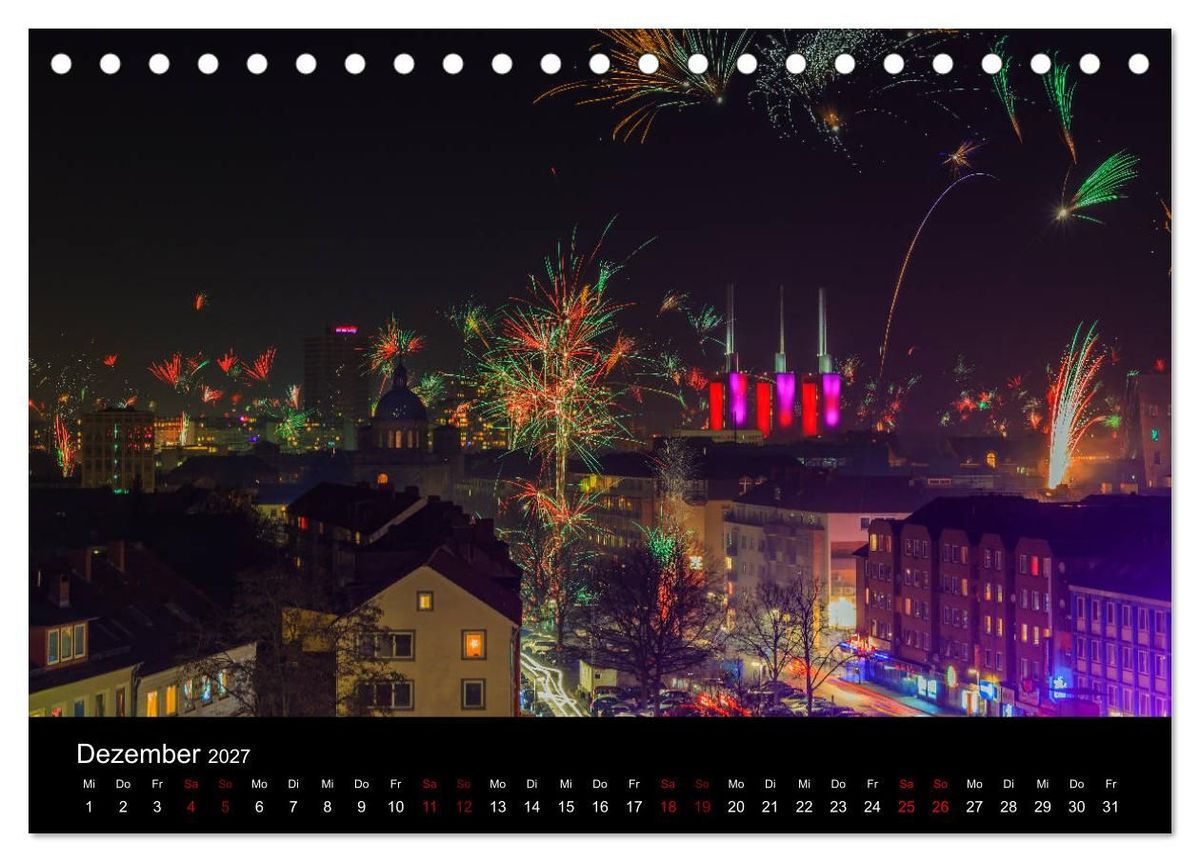Viewport: 1200px width, 862px height.
Task: Select day 14 in the calendar row
Action: click(532, 807)
